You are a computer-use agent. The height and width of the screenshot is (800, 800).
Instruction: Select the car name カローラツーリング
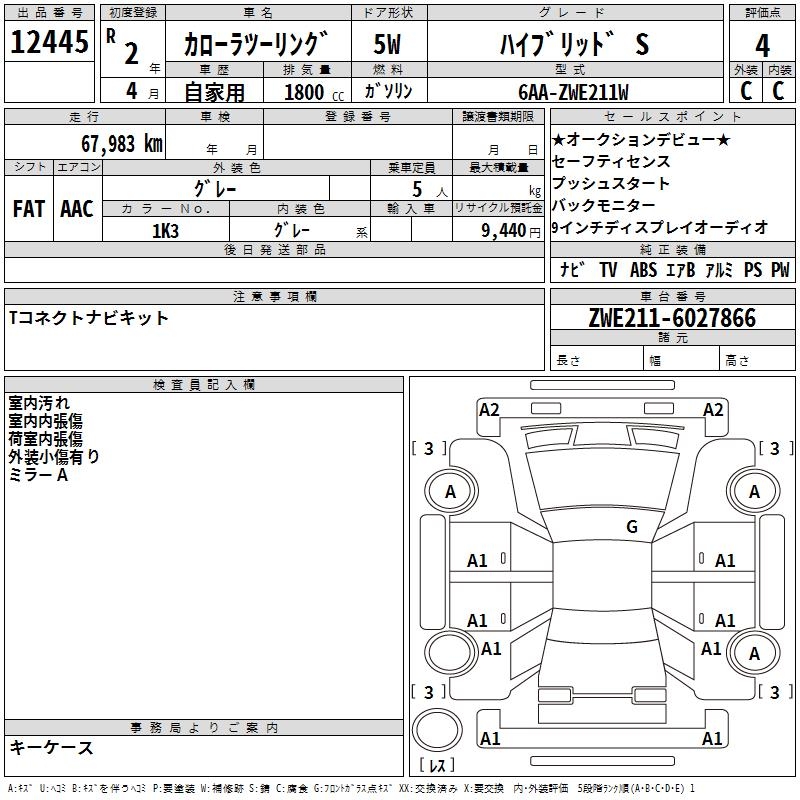click(256, 44)
